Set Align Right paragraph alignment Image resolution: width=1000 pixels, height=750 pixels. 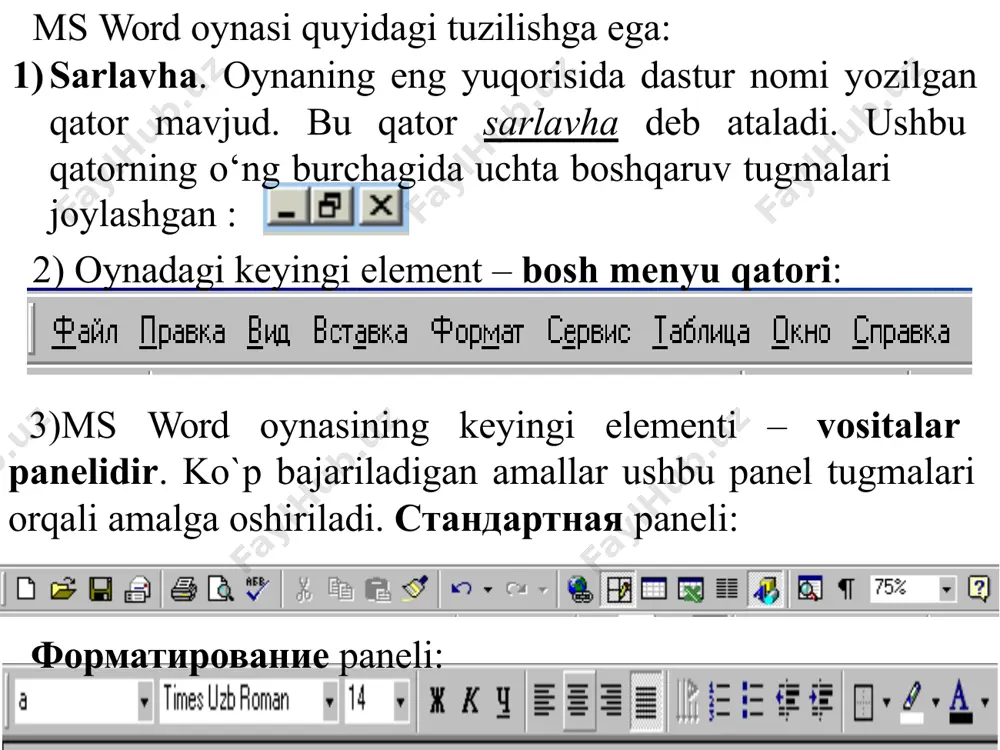[611, 700]
